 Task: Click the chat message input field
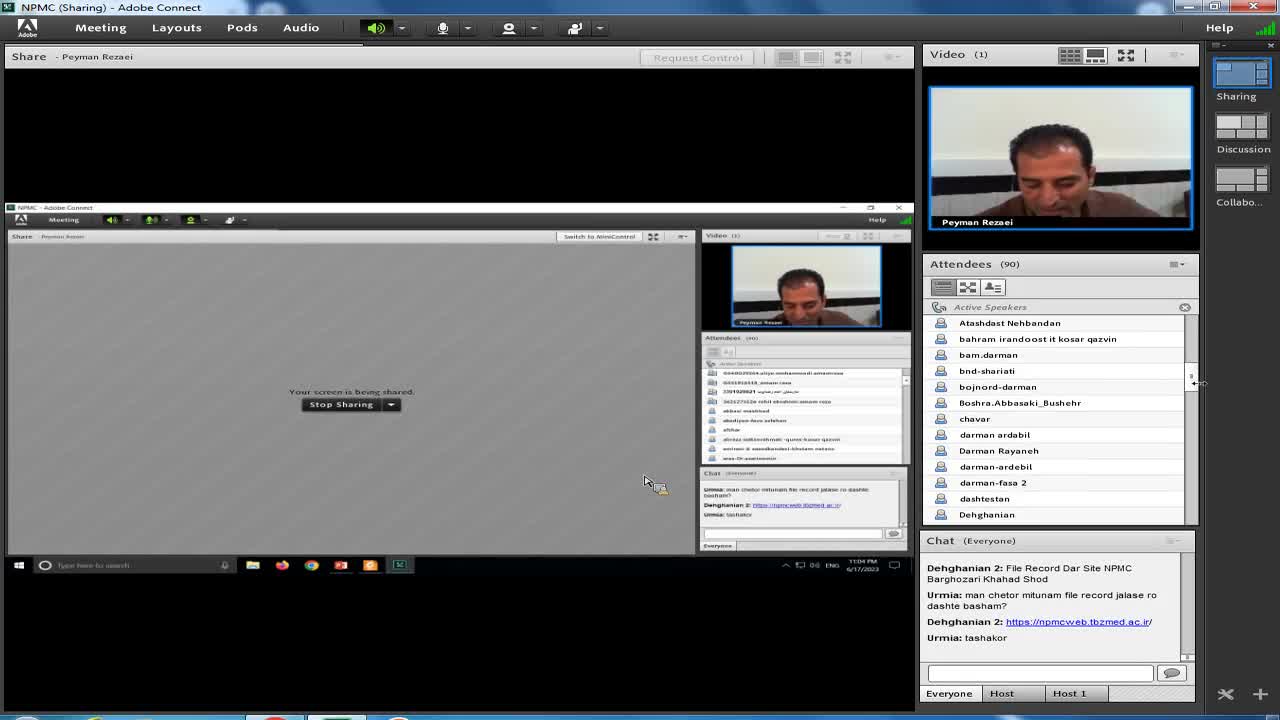click(x=1040, y=673)
